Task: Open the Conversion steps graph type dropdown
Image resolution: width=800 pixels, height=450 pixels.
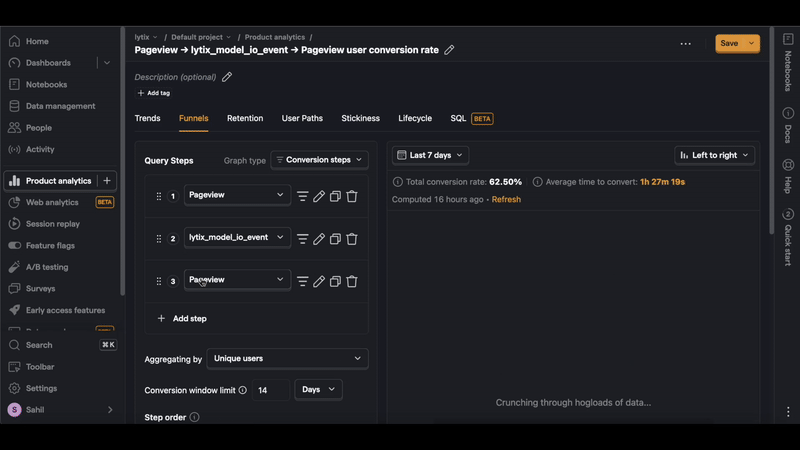Action: [319, 160]
